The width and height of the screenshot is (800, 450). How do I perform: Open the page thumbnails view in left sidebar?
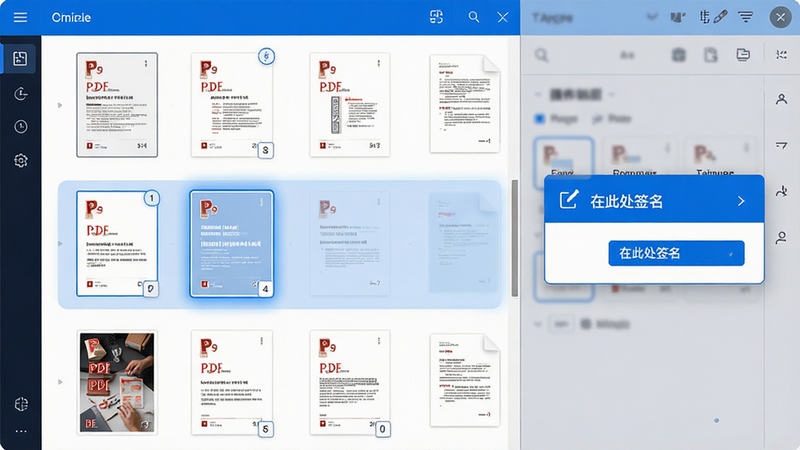20,59
